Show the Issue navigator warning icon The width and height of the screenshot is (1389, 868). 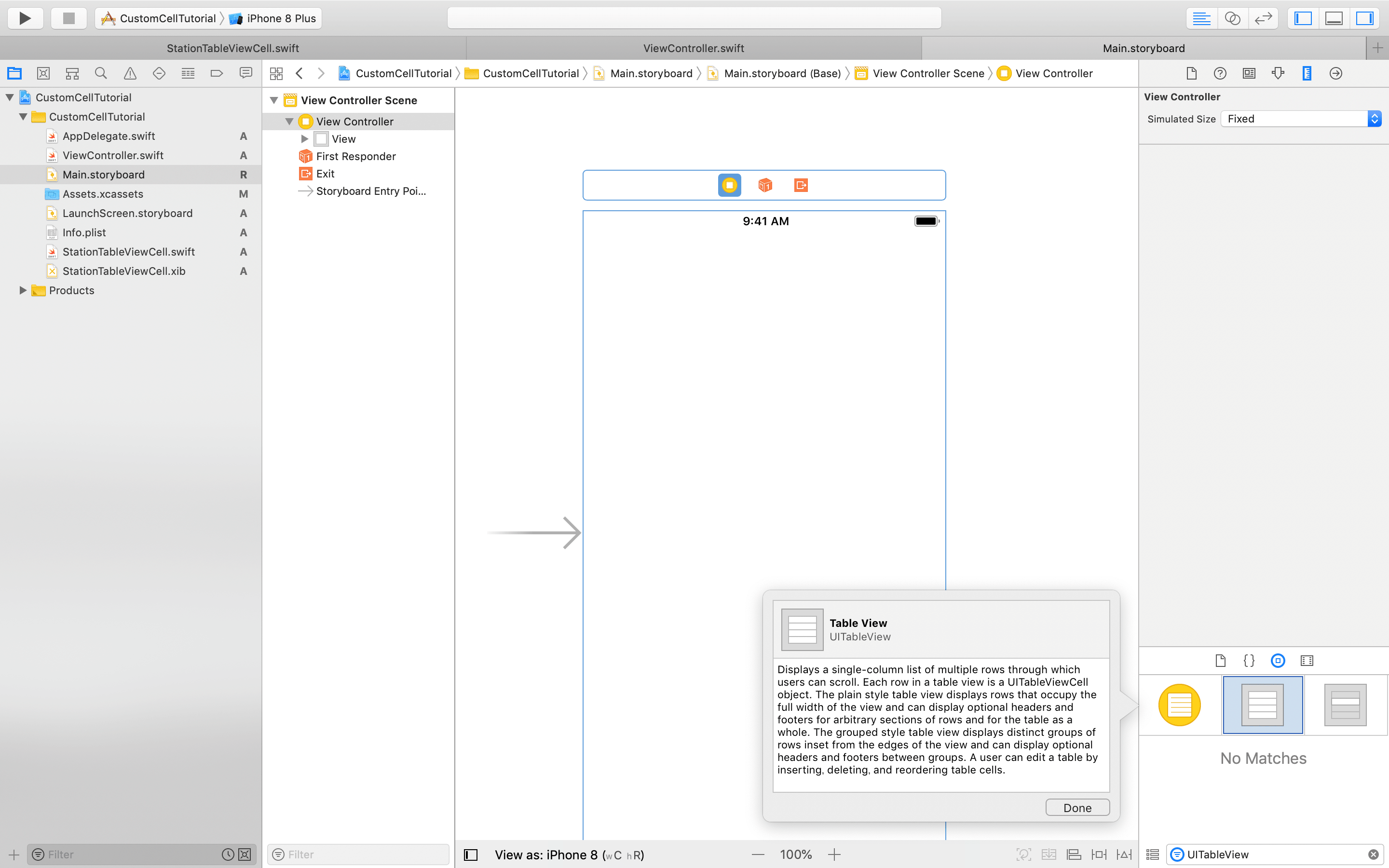click(x=130, y=73)
